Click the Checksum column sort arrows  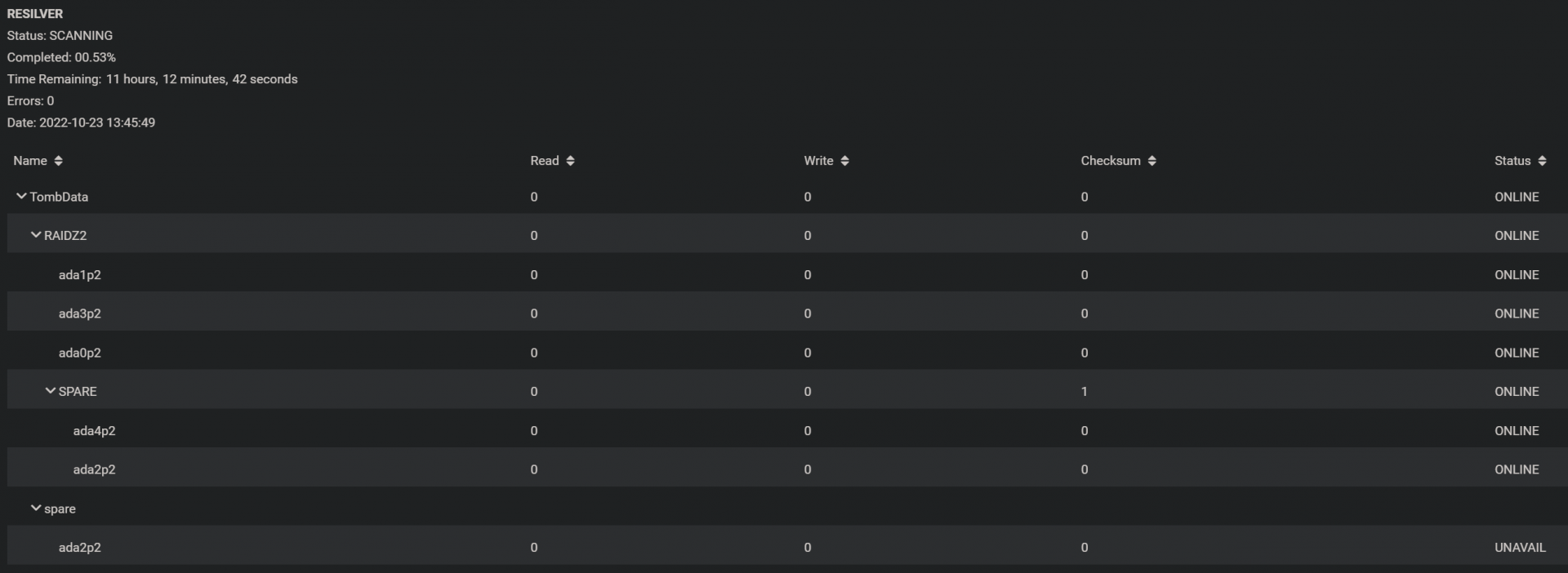(x=1151, y=161)
